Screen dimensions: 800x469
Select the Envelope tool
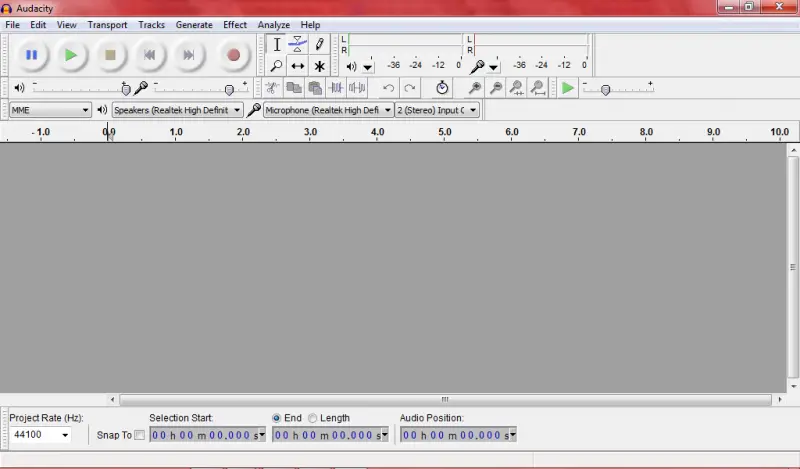pyautogui.click(x=297, y=44)
